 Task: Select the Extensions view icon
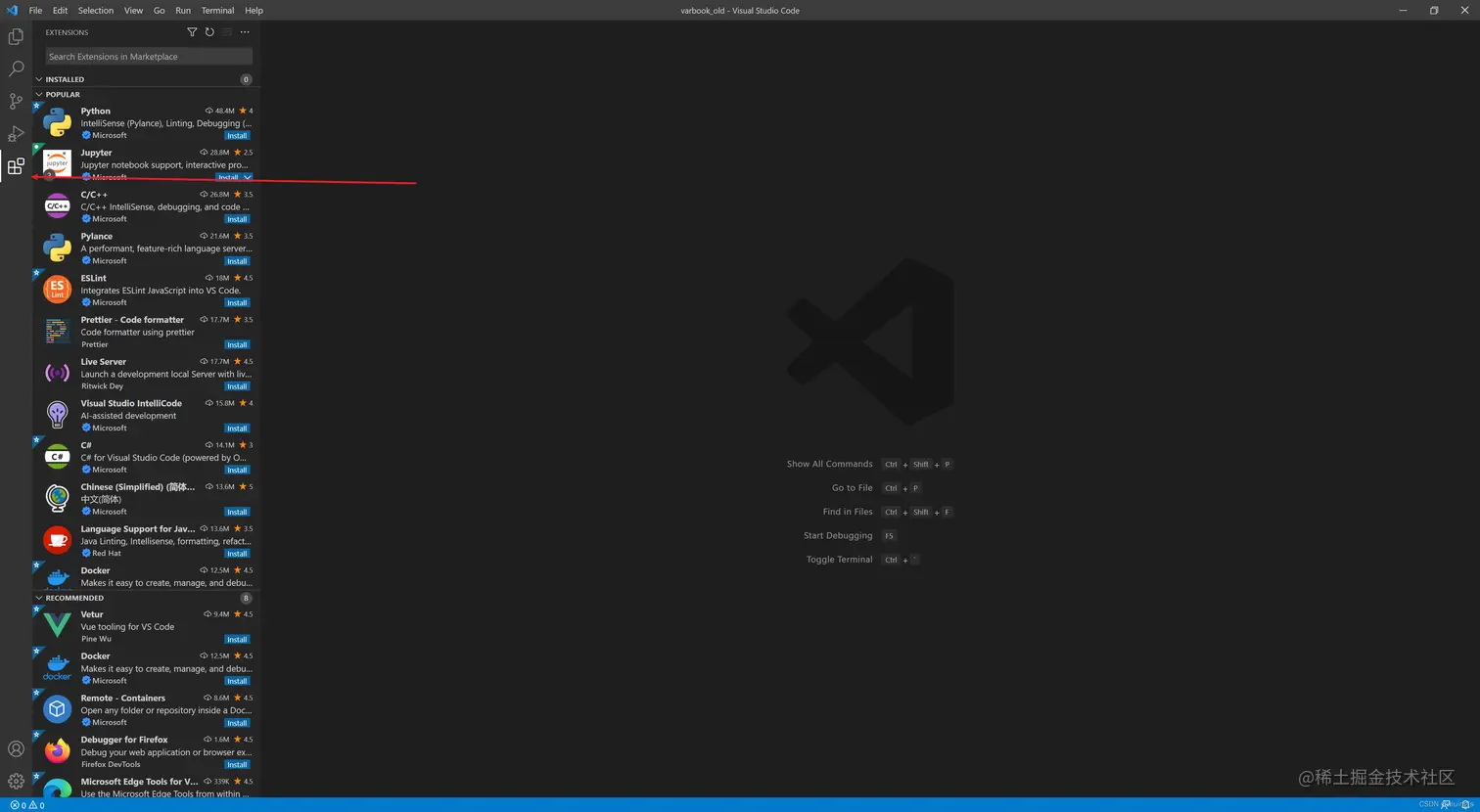coord(16,166)
